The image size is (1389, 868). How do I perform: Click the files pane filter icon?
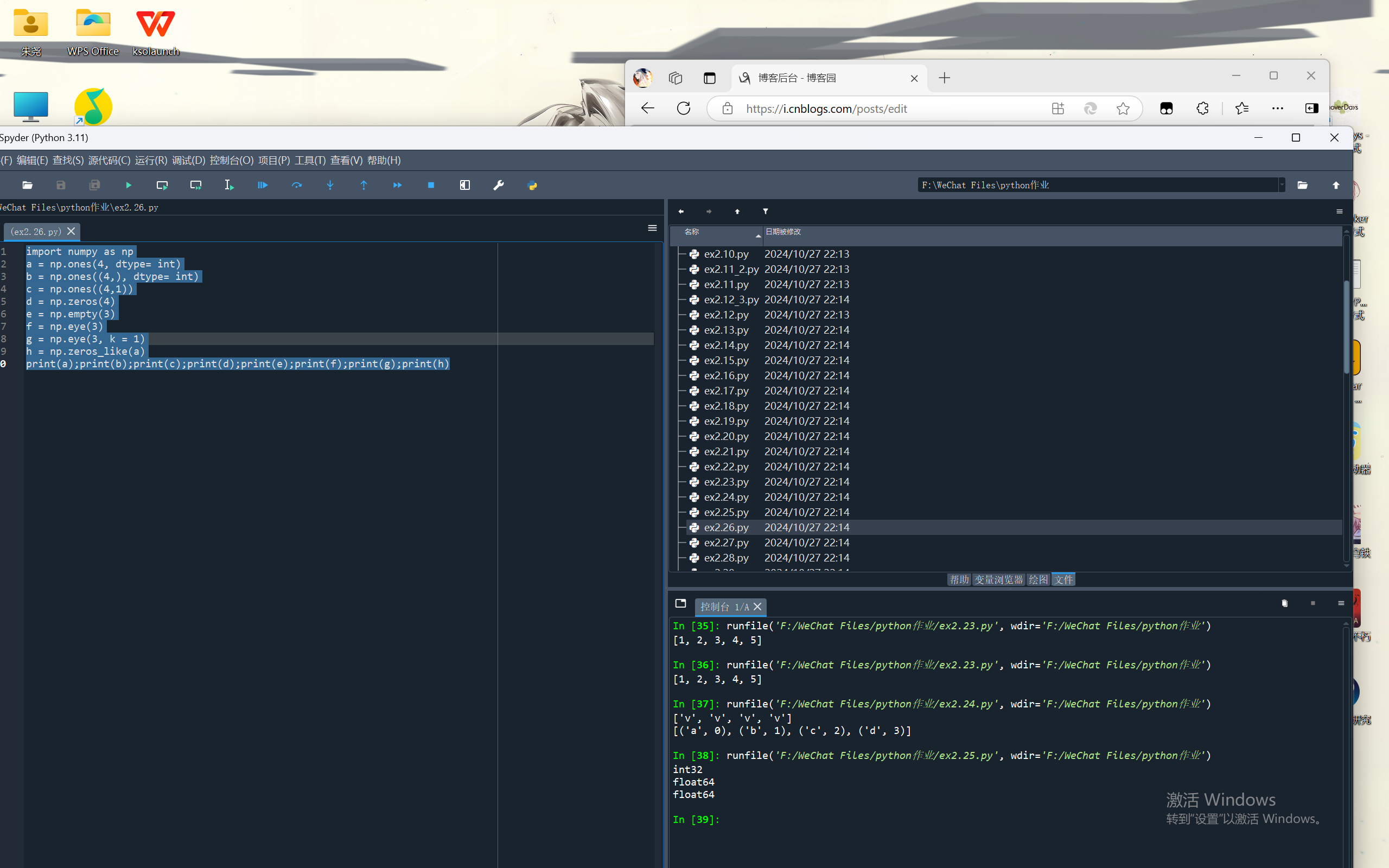click(x=765, y=211)
